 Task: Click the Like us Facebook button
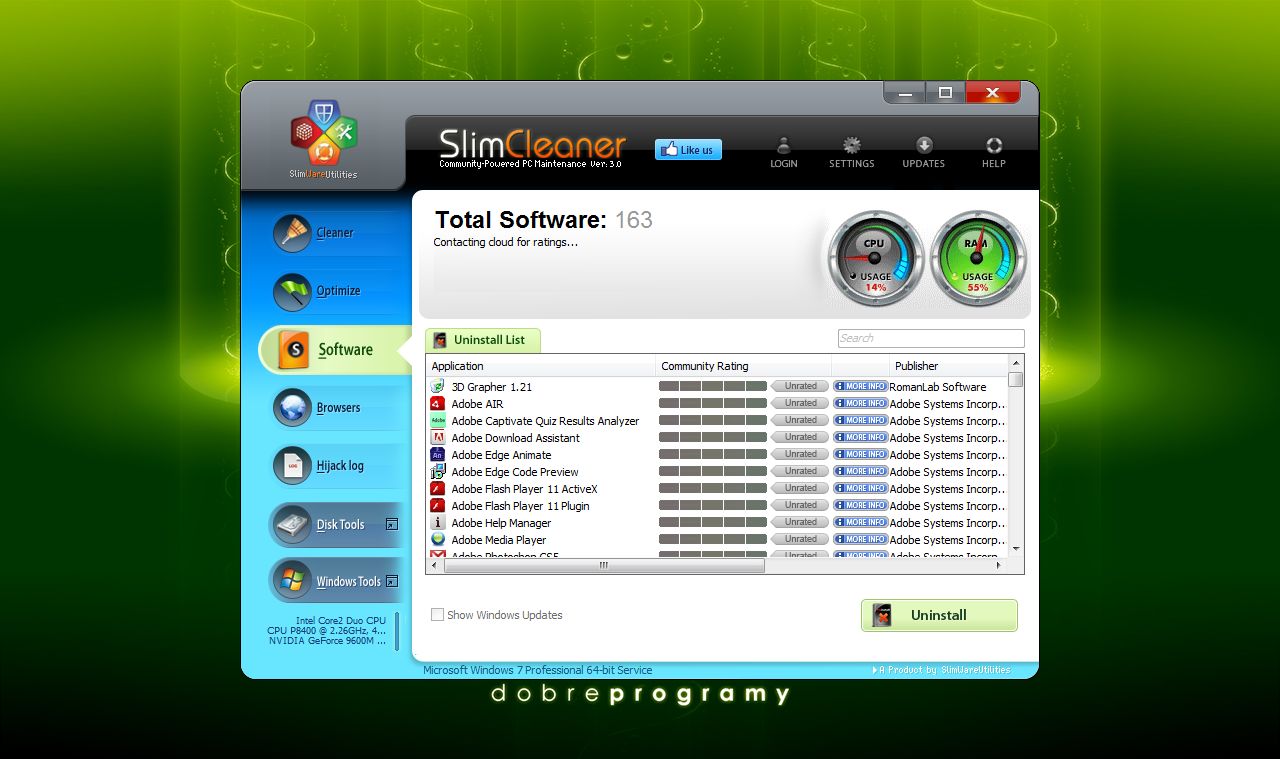[688, 150]
